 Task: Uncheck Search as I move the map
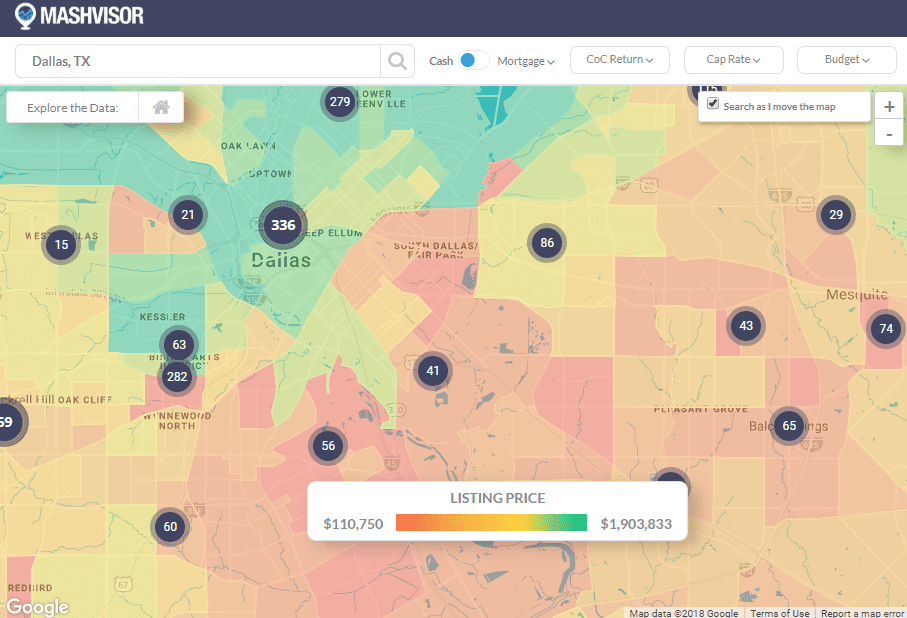[x=713, y=104]
